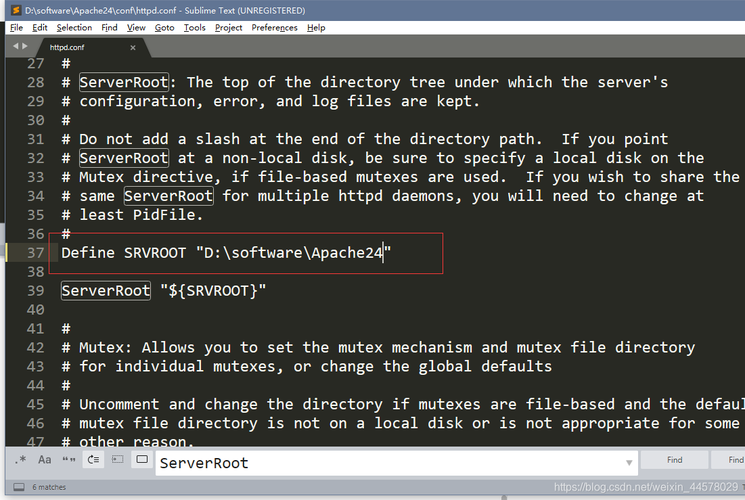
Task: Click line number 37 in the gutter
Action: pos(35,253)
